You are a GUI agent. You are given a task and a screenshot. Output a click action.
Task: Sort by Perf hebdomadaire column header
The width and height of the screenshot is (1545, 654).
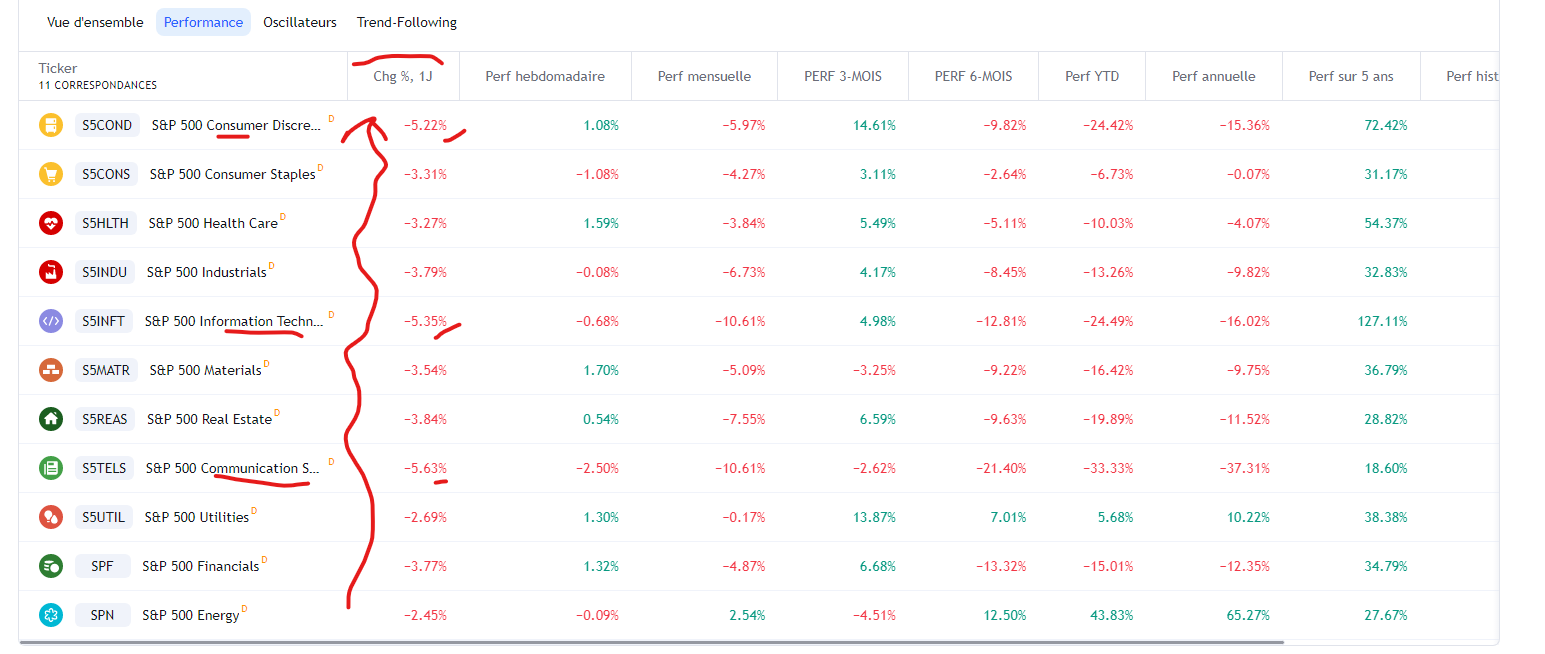(x=545, y=76)
